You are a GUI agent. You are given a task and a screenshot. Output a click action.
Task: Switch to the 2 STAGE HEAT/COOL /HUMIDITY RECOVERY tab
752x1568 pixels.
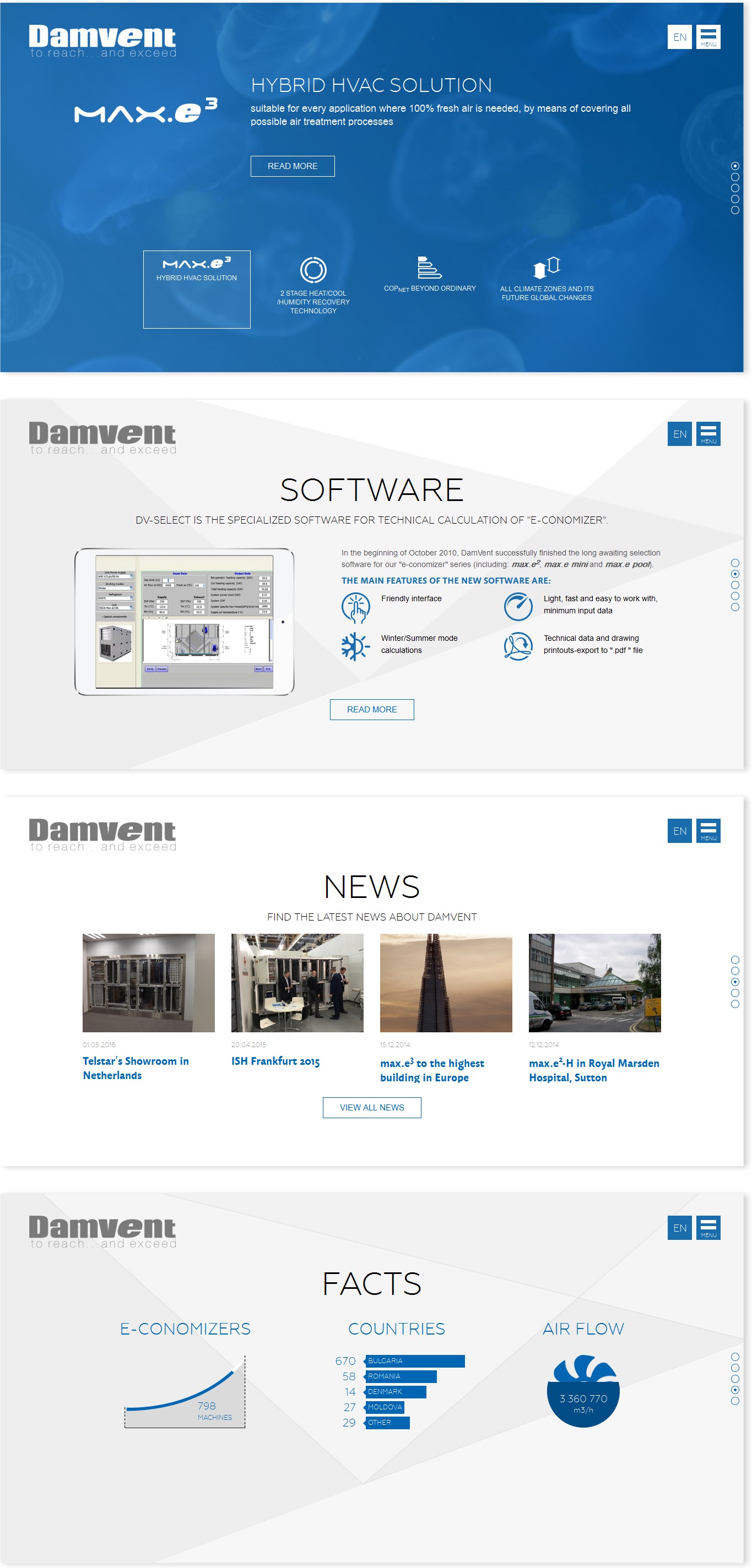pyautogui.click(x=313, y=286)
